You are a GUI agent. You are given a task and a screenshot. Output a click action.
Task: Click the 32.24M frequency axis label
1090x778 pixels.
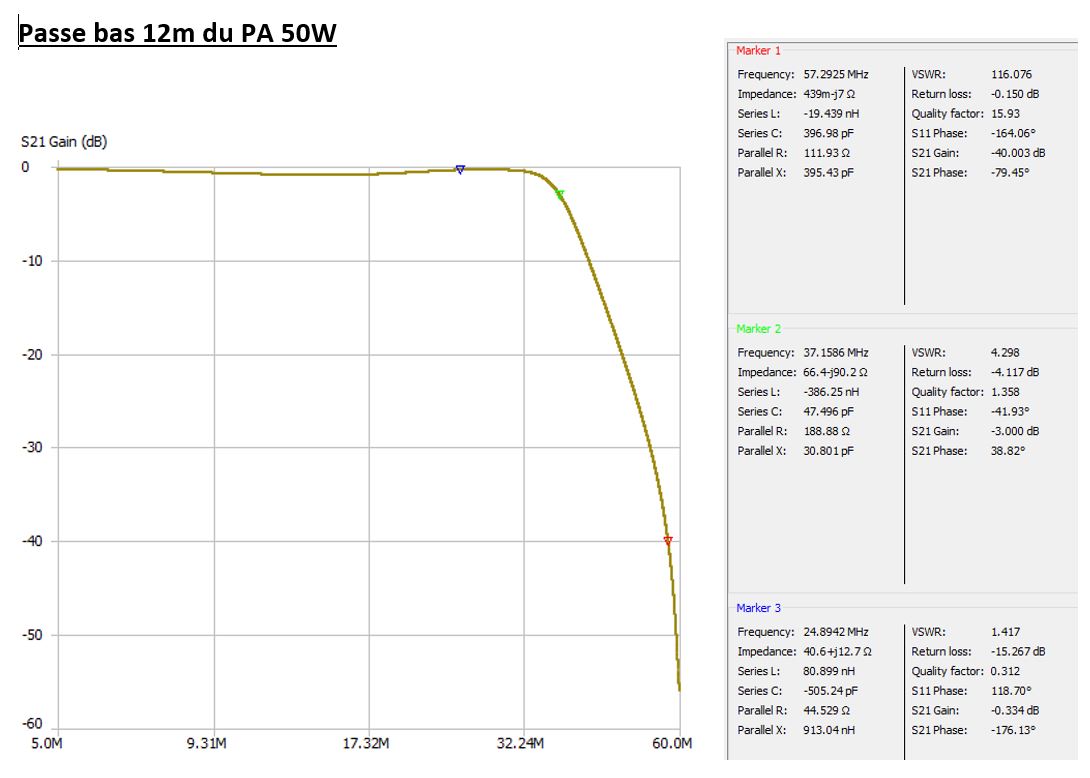520,743
